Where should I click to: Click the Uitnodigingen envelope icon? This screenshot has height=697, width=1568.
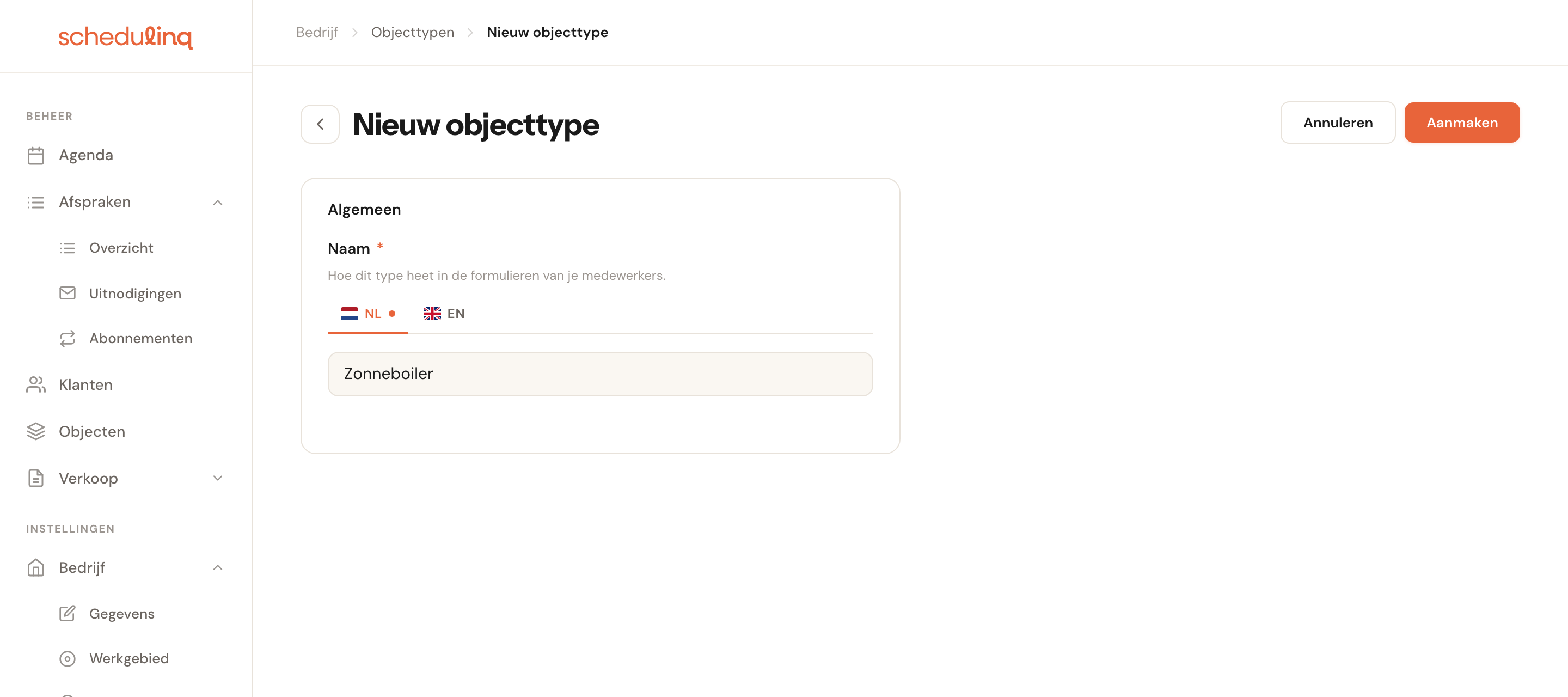click(x=68, y=294)
